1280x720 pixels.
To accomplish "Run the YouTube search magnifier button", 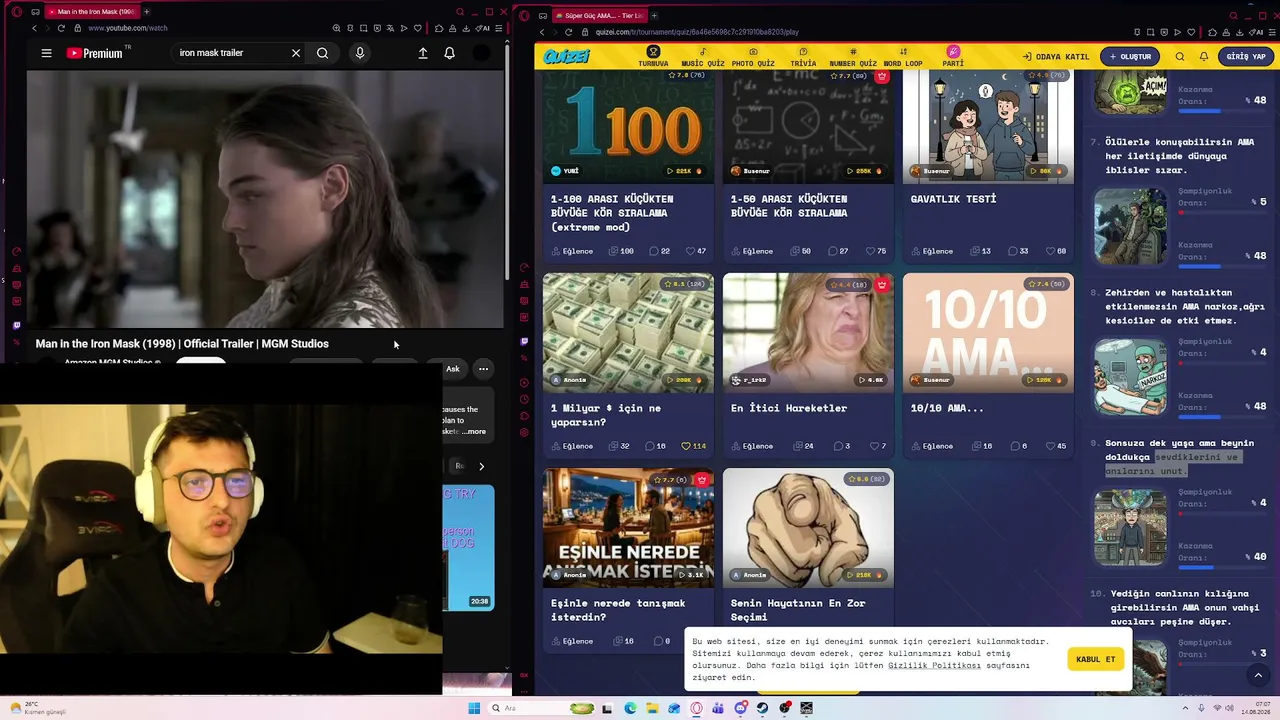I will (x=322, y=53).
